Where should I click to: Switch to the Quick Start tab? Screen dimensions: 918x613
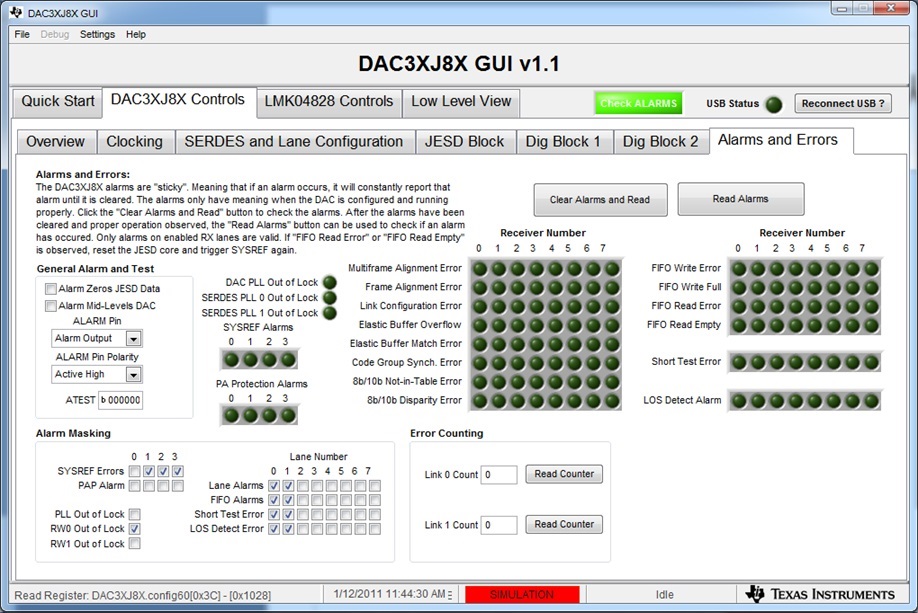[57, 101]
